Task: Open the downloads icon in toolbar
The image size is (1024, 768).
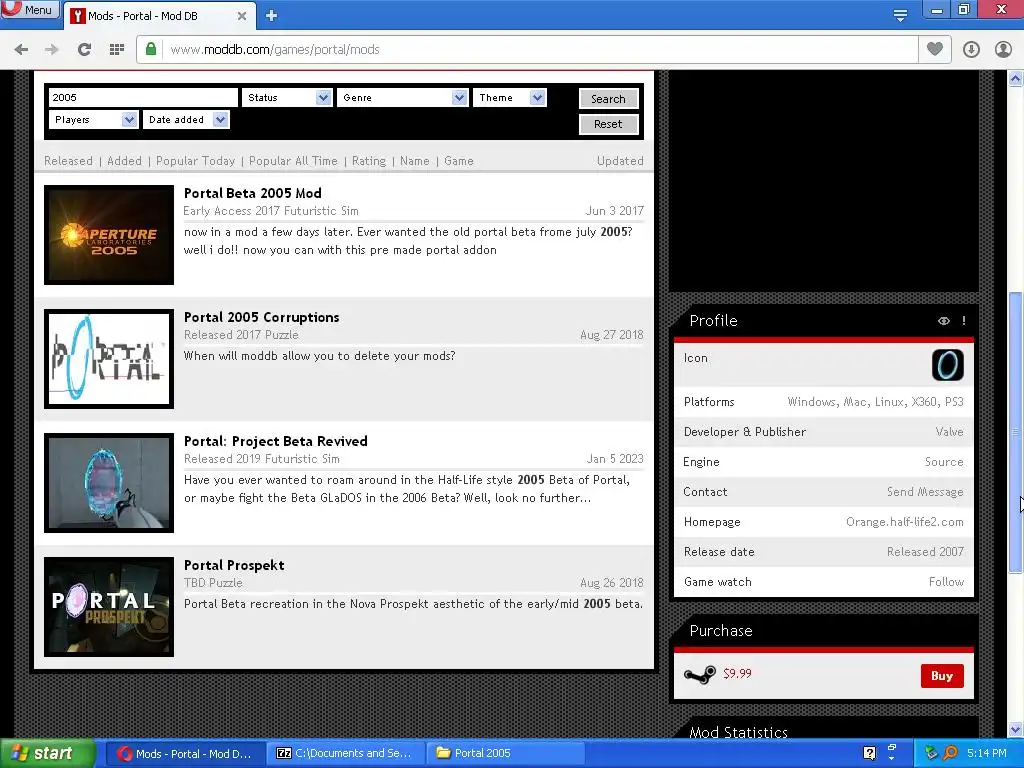Action: [x=971, y=50]
